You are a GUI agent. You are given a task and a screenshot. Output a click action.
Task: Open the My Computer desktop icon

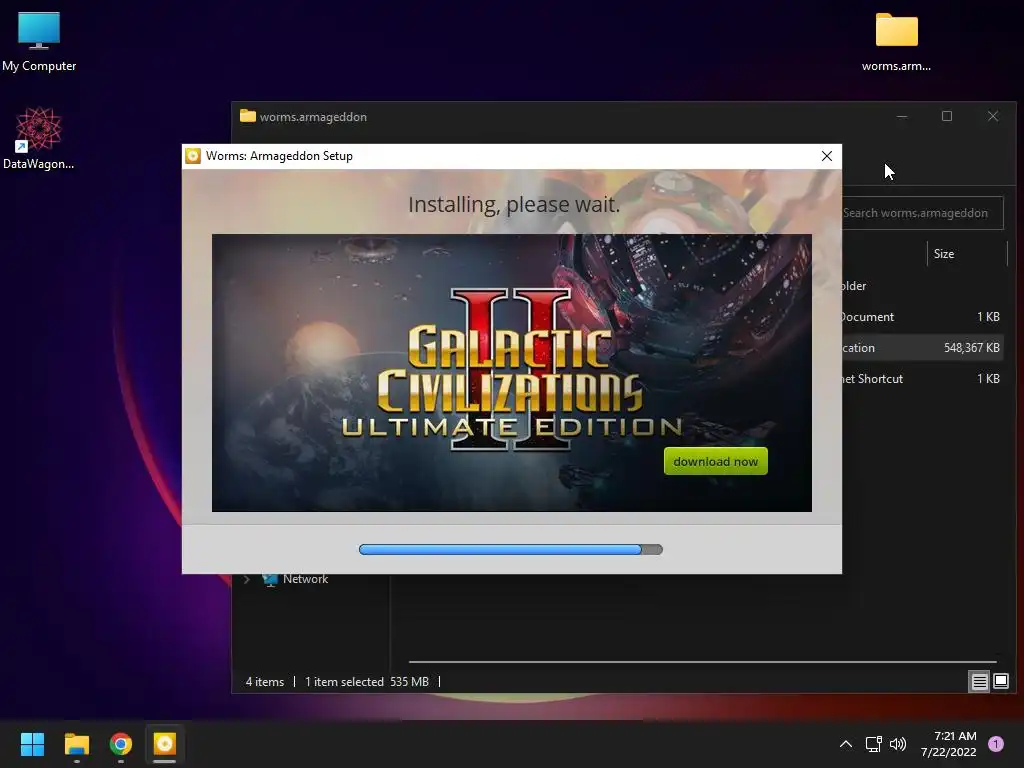click(39, 41)
